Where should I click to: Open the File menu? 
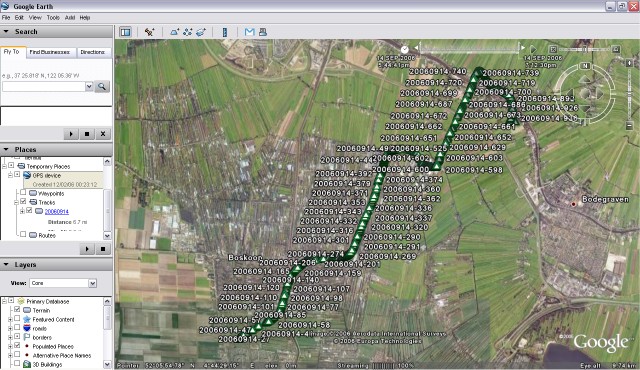(x=6, y=18)
